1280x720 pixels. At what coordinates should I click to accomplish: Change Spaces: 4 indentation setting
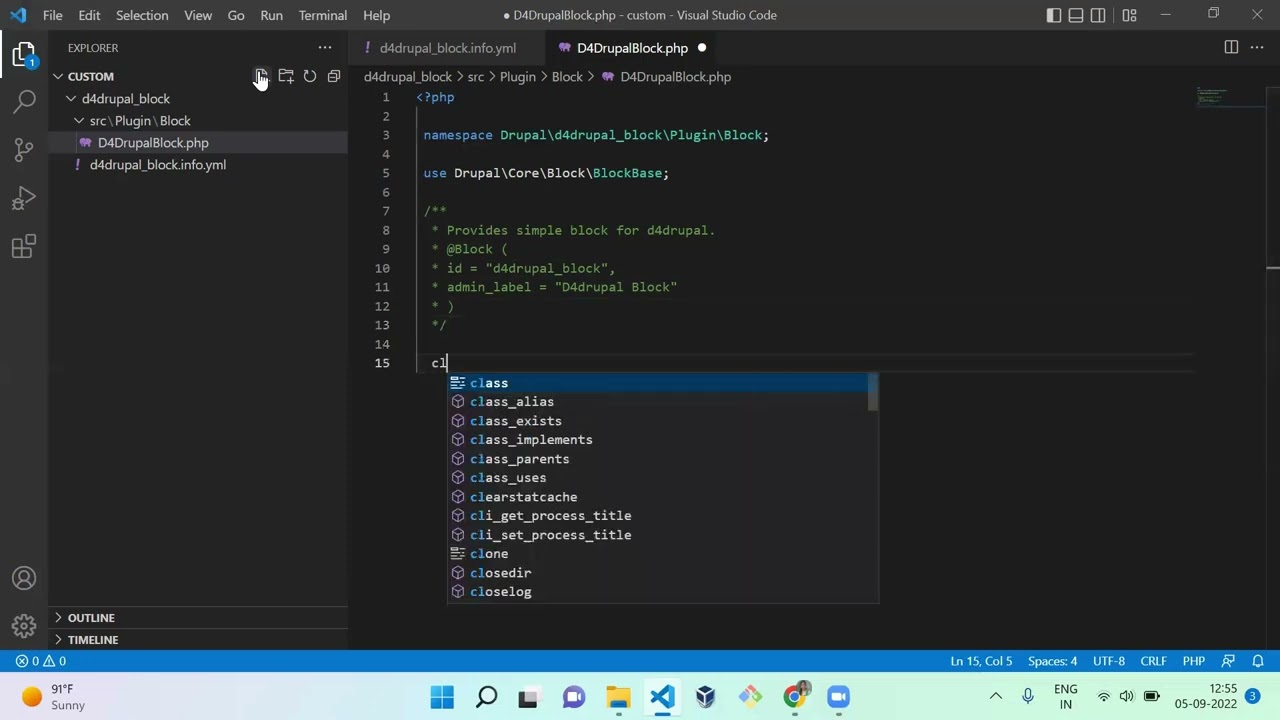pos(1052,661)
